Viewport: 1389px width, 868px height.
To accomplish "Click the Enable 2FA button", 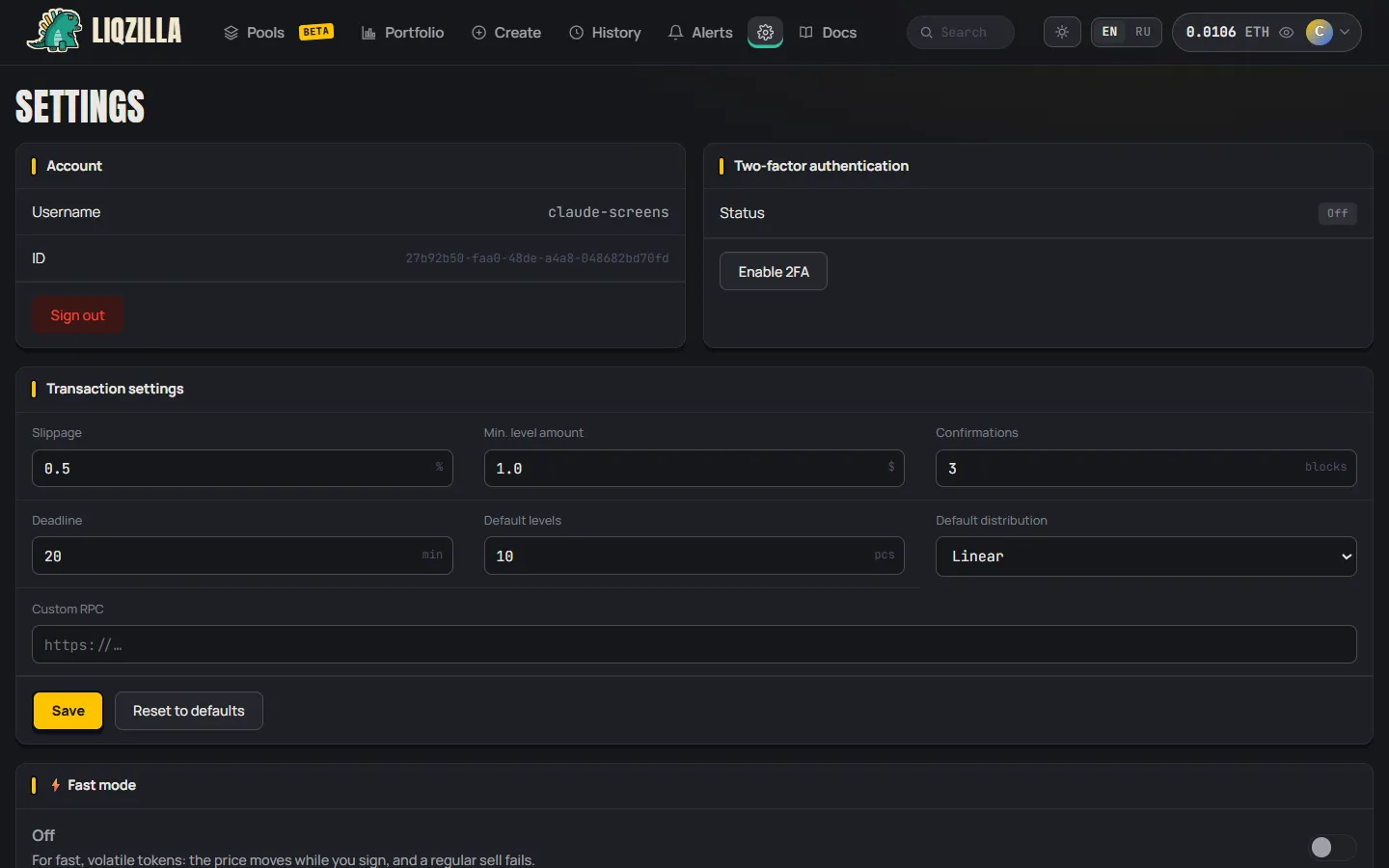I will pos(774,271).
